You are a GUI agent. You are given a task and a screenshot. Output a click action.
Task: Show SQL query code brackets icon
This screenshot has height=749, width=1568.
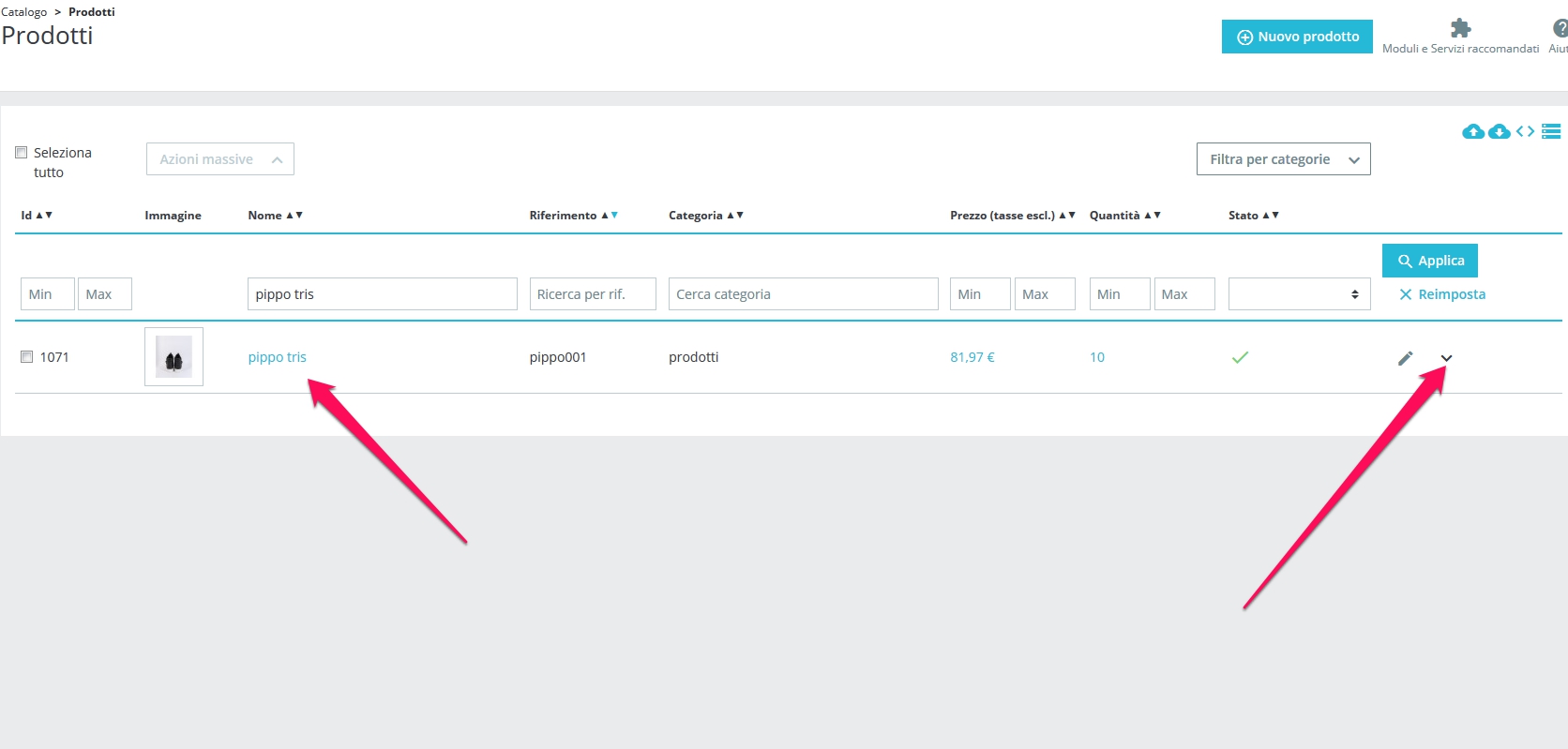coord(1525,131)
